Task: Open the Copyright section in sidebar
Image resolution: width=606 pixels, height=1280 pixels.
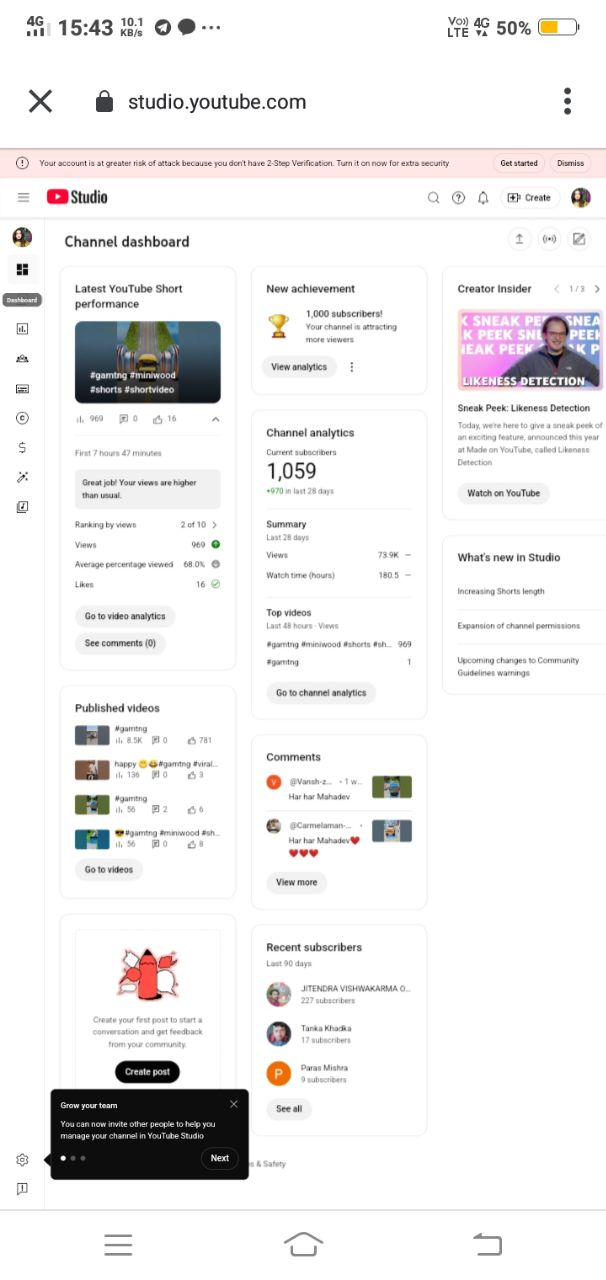Action: 22,418
